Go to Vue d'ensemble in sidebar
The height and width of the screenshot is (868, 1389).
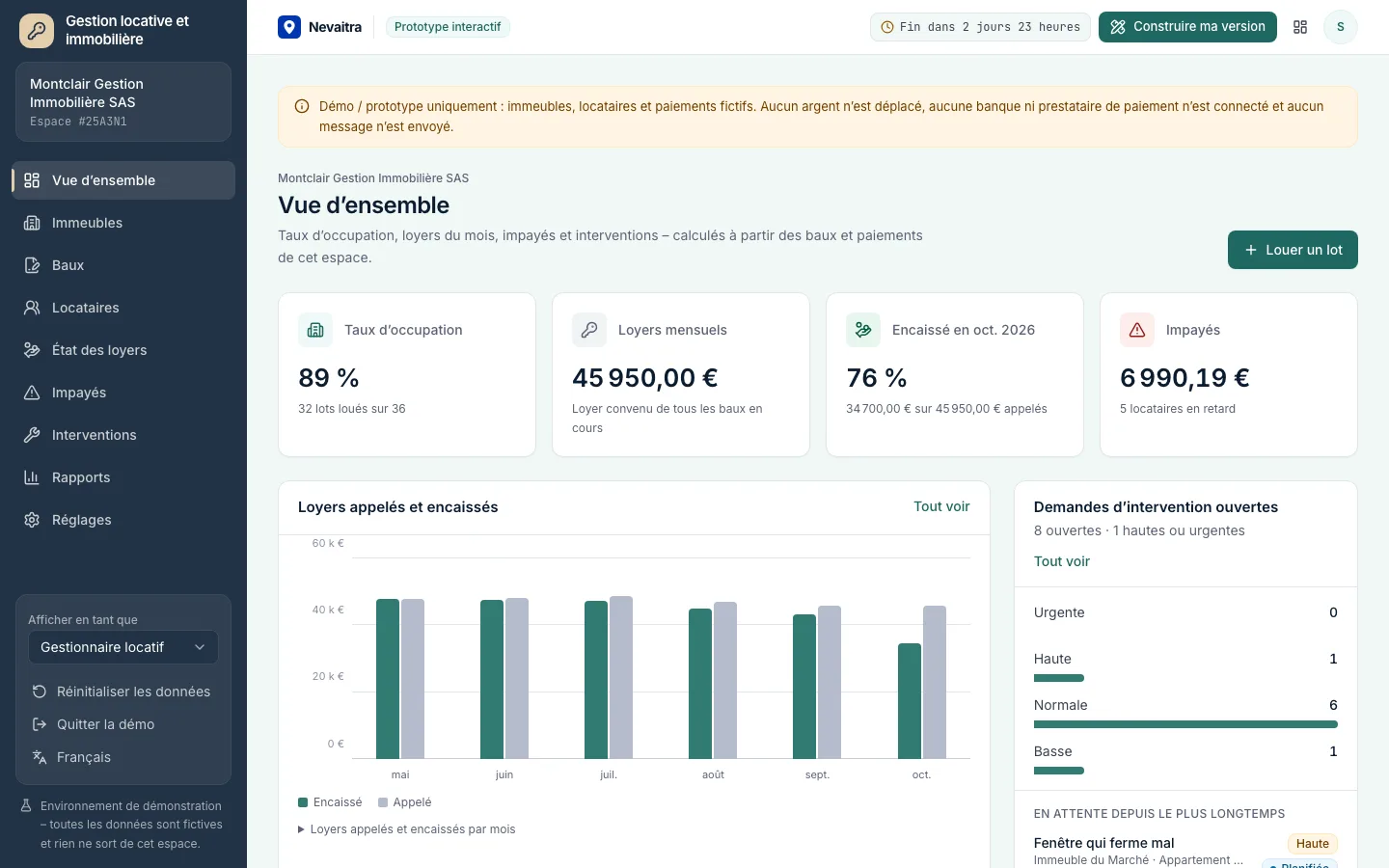[x=123, y=180]
